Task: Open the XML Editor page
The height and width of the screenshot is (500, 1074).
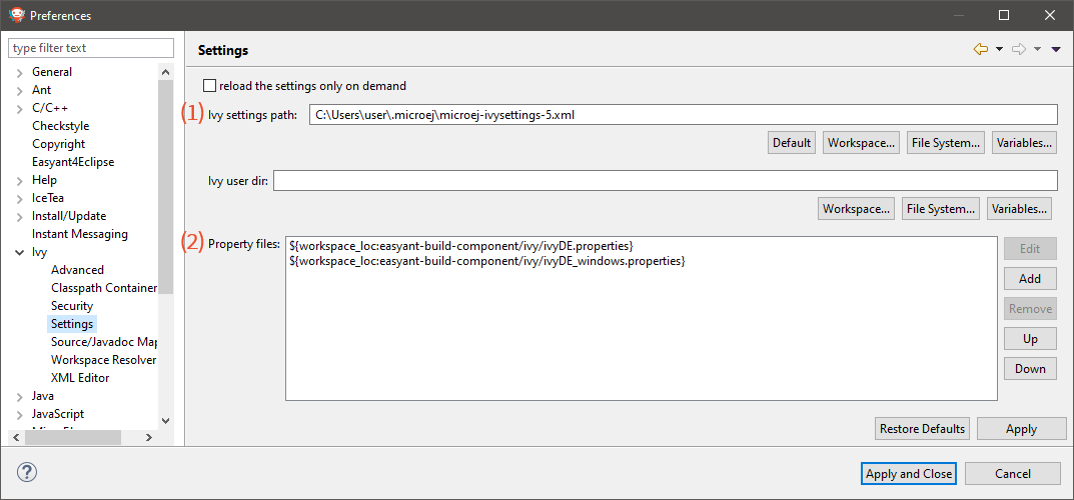Action: pos(80,377)
